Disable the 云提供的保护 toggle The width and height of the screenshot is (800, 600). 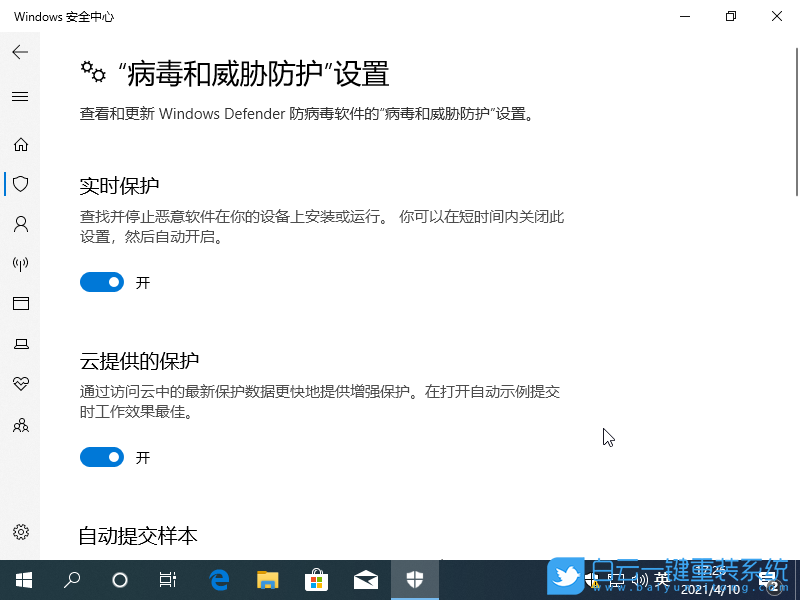click(101, 457)
